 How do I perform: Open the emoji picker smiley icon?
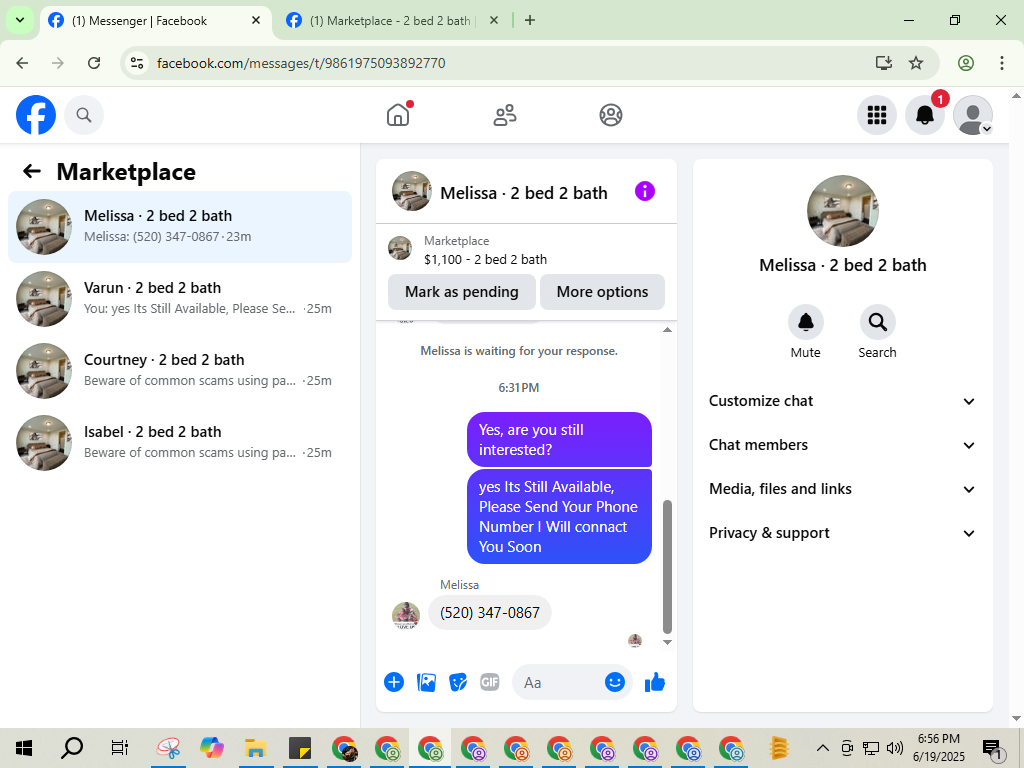[x=615, y=682]
